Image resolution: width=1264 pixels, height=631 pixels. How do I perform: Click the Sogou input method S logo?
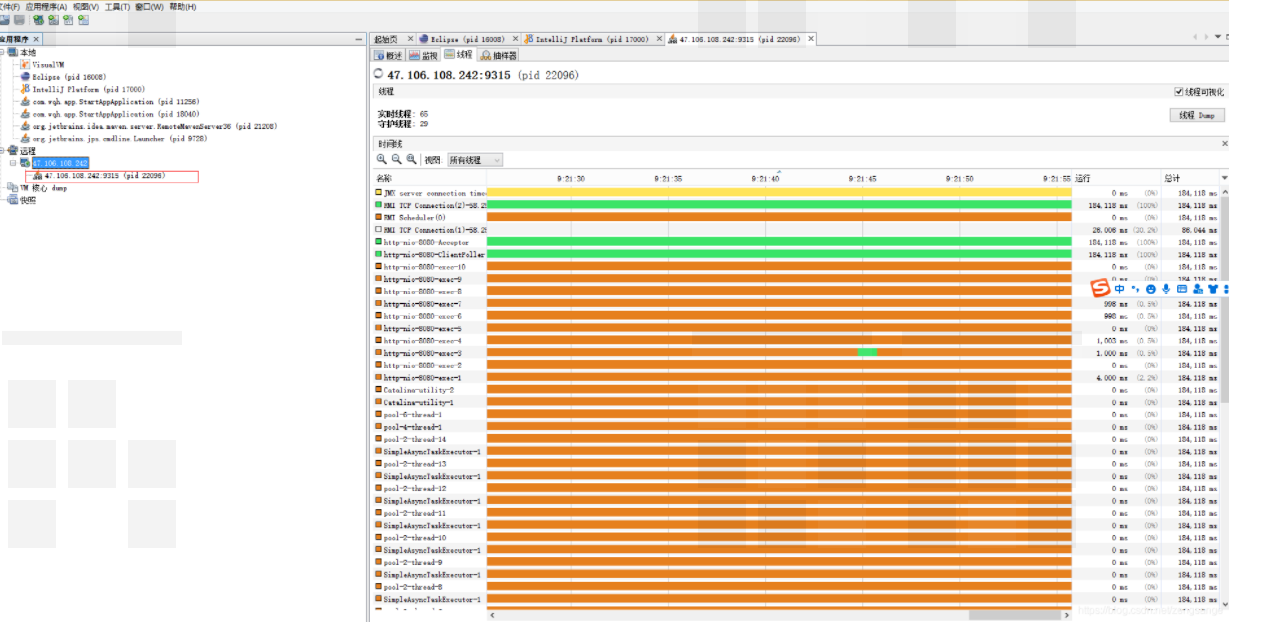coord(1100,289)
